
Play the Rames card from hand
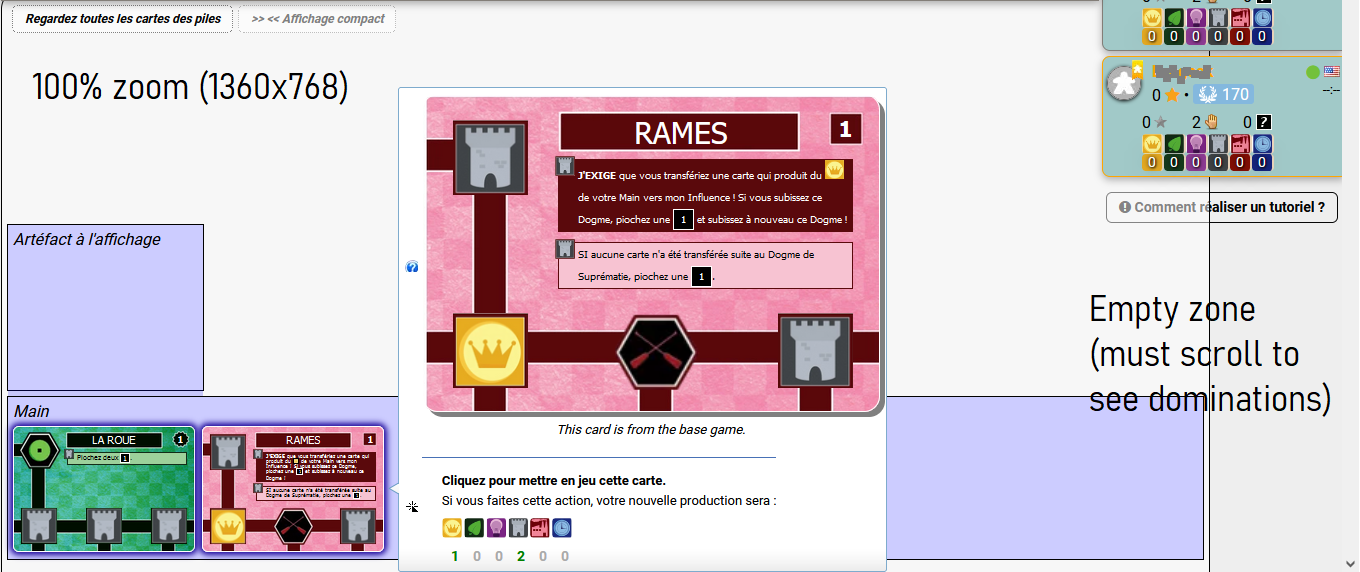pyautogui.click(x=293, y=489)
